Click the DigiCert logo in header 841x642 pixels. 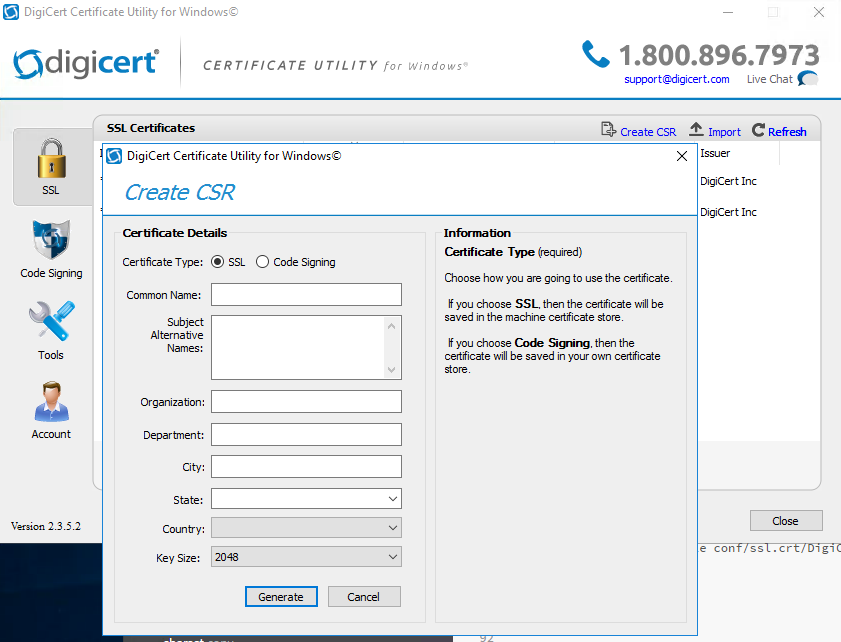pos(86,63)
